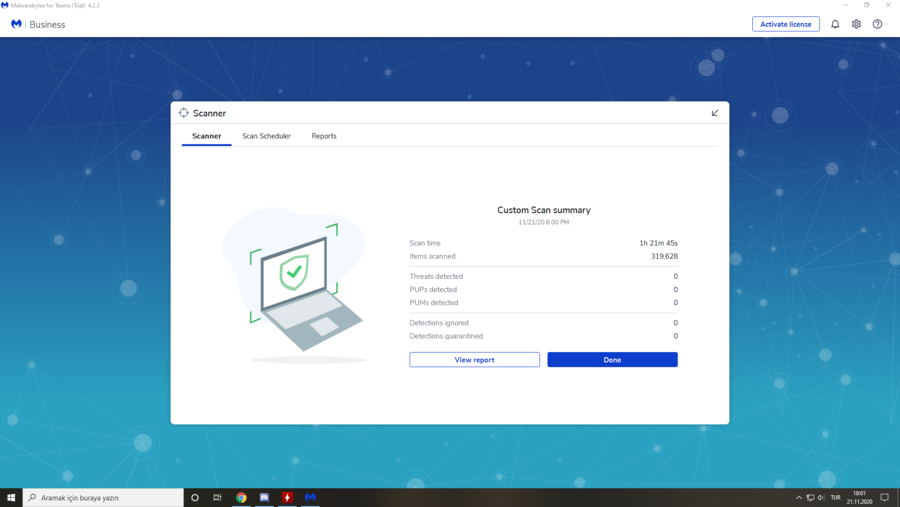
Task: Close the Malwarebytes window
Action: coord(888,5)
